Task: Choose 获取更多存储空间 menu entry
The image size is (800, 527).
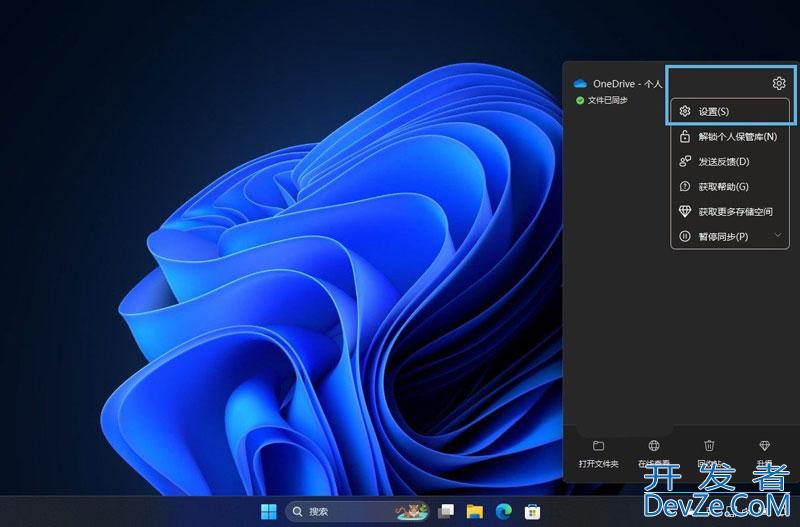Action: pos(730,211)
